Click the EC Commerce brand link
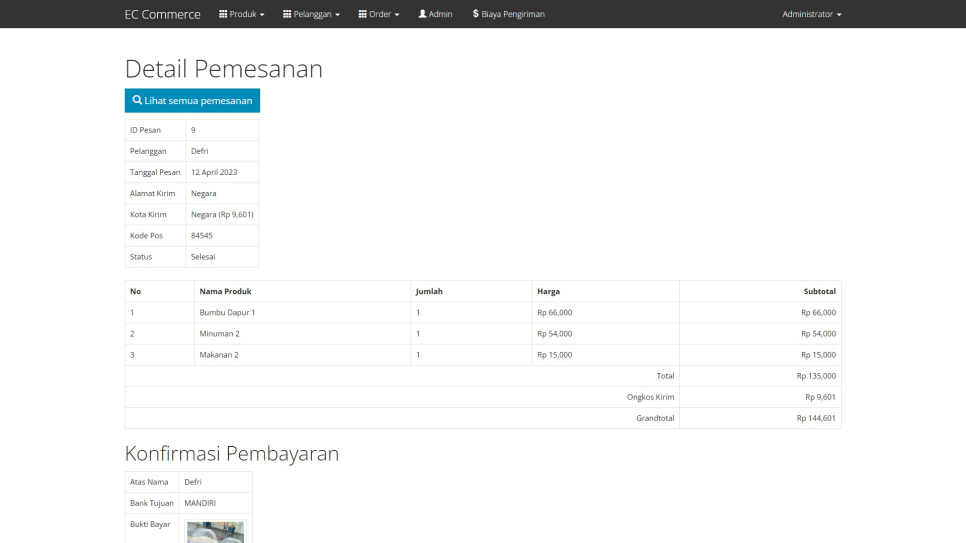 pos(162,14)
